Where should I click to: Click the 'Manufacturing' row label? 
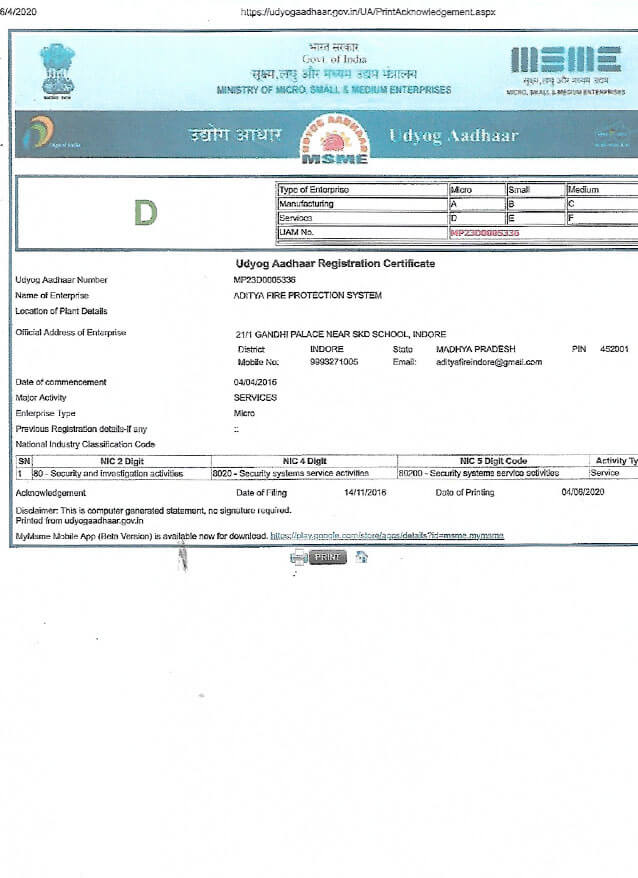[x=306, y=204]
